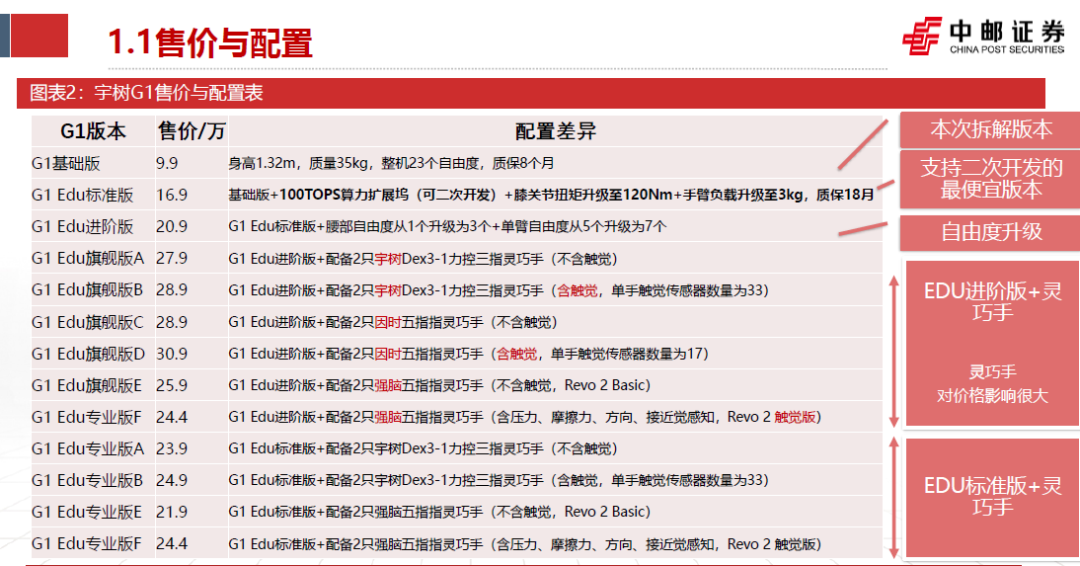Select the G1 Edu进阶版 description ending Revo 2 触觉版

525,417
